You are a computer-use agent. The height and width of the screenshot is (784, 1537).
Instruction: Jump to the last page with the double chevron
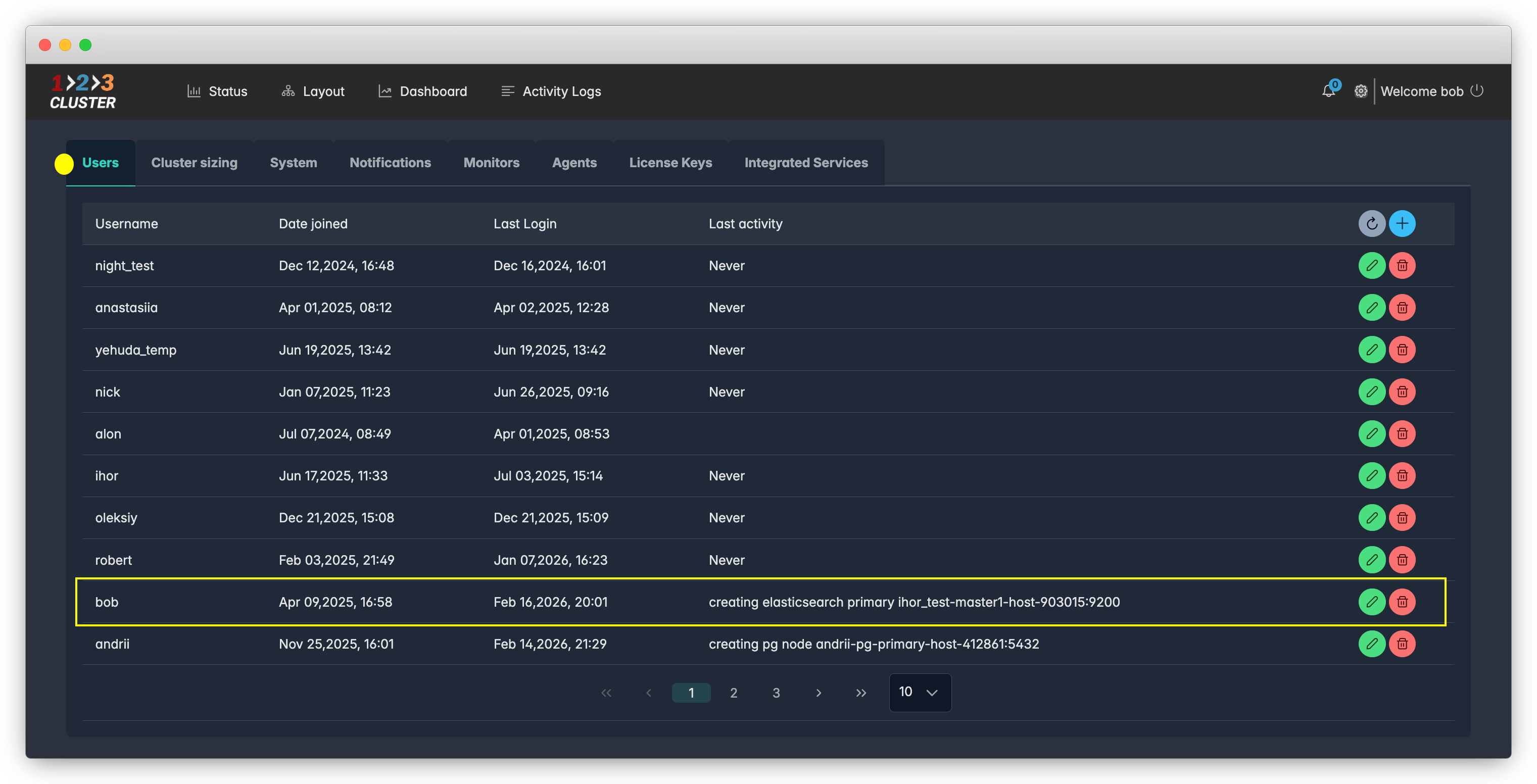coord(860,693)
